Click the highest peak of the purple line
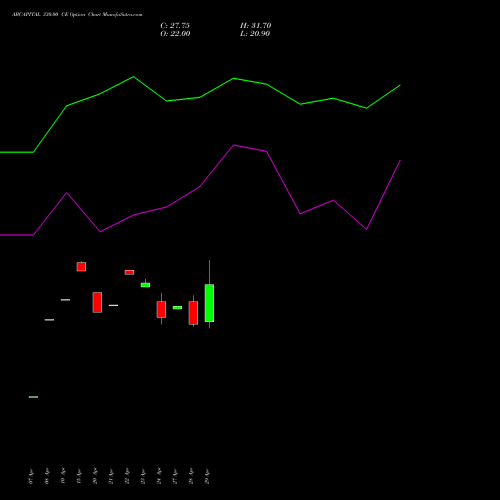The image size is (500, 500). pyautogui.click(x=234, y=145)
